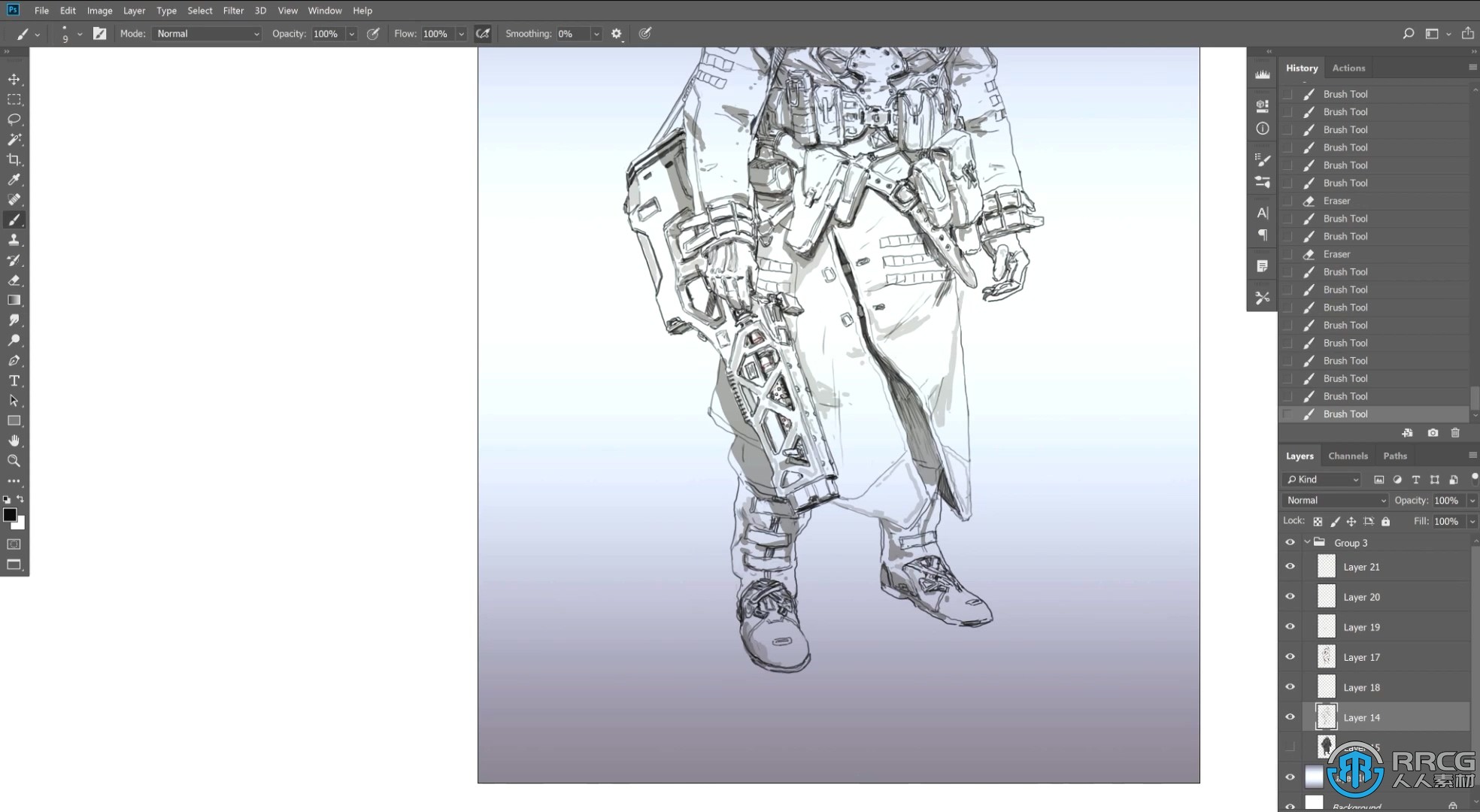Open the Filter menu
This screenshot has height=812, width=1480.
coord(233,11)
